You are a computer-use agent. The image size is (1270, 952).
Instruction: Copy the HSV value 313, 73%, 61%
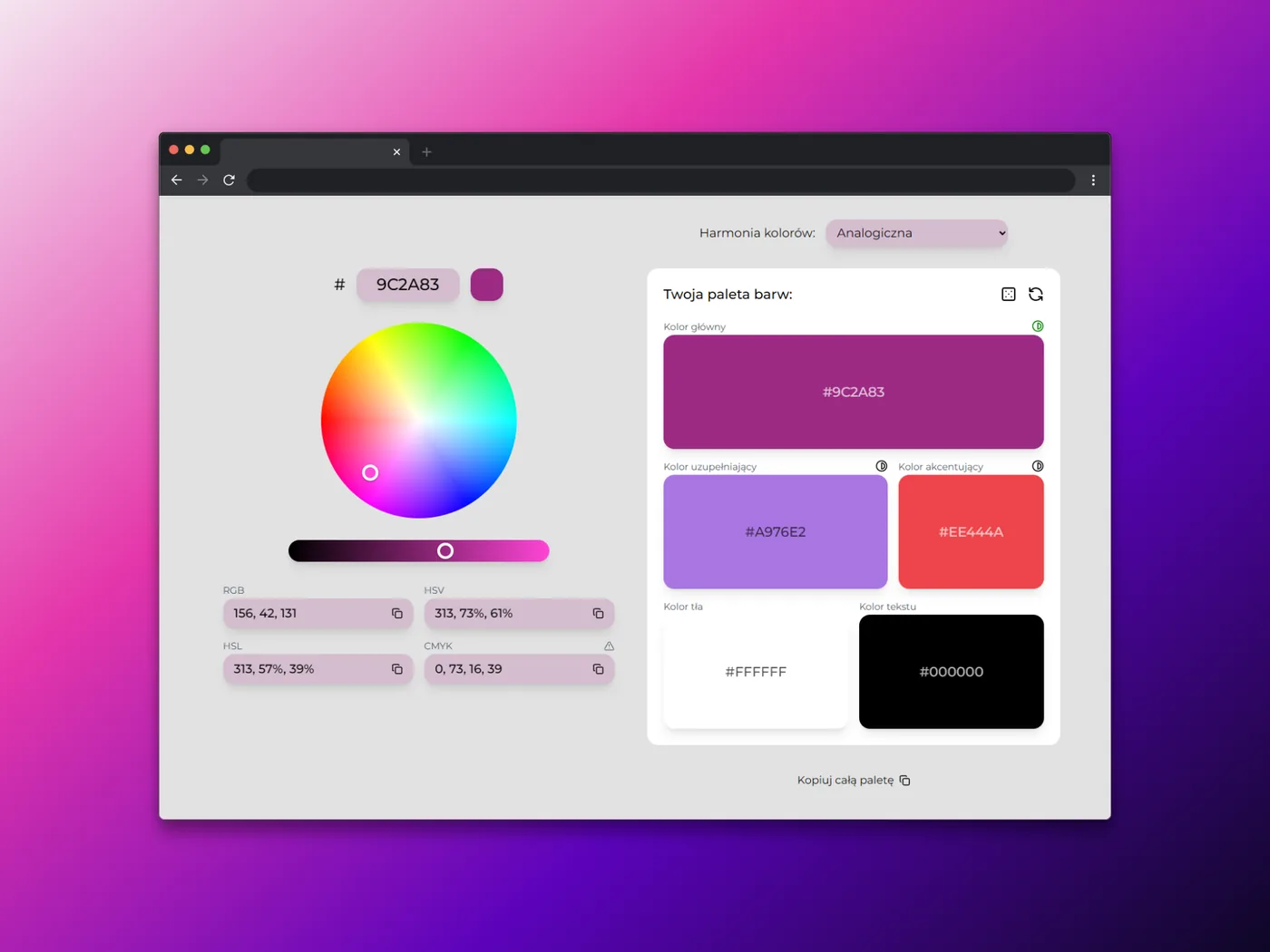coord(599,614)
